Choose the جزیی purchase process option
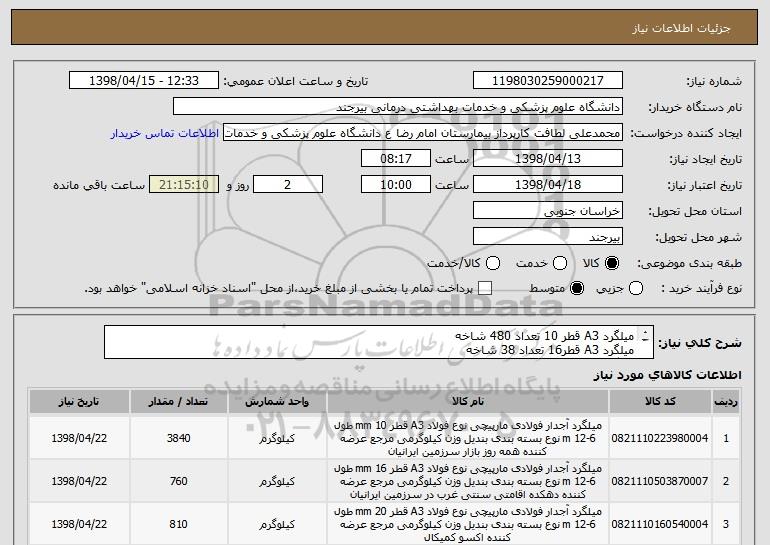Image resolution: width=770 pixels, height=545 pixels. [x=635, y=288]
